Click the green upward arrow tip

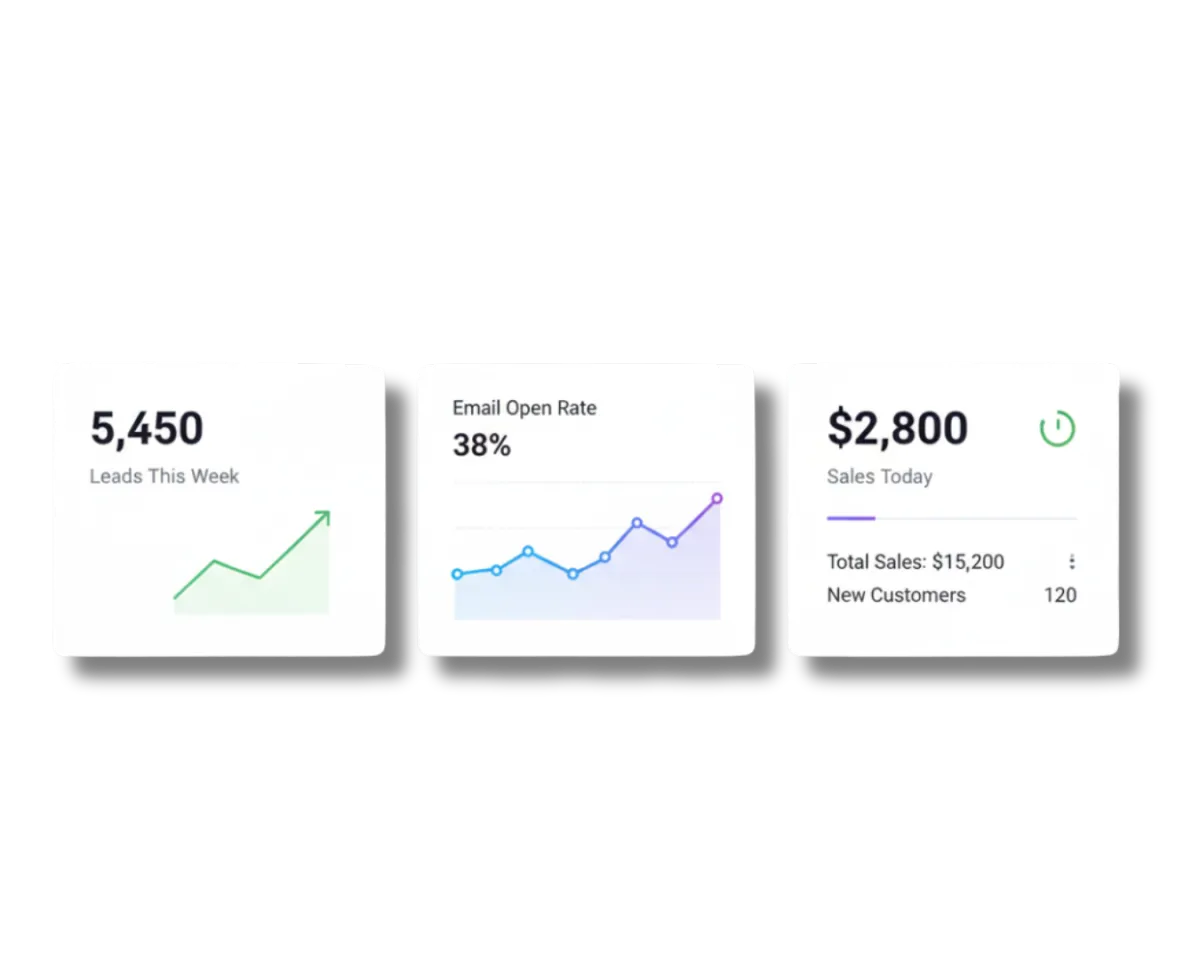coord(322,518)
